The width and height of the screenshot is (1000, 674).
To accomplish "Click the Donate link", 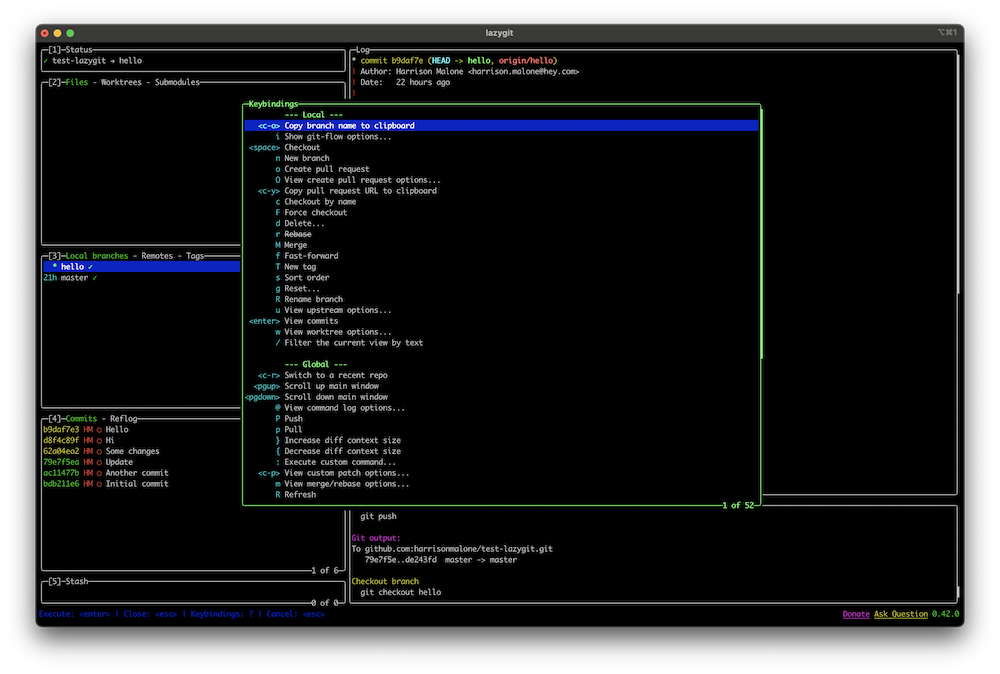I will click(x=855, y=614).
